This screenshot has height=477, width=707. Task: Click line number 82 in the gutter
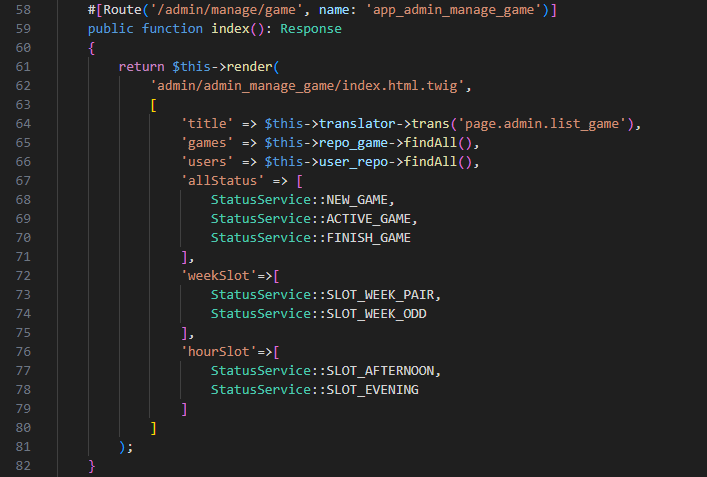(x=23, y=465)
